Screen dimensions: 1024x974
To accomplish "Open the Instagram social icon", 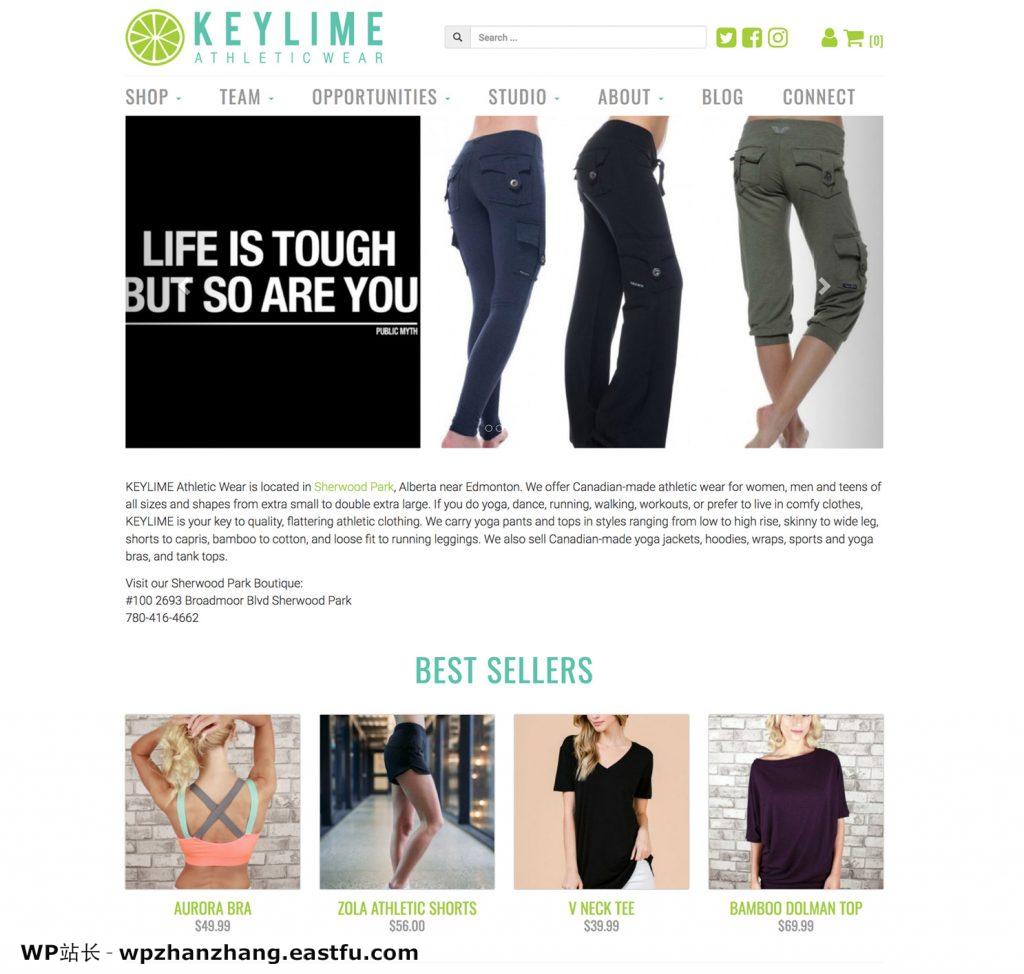I will 777,37.
